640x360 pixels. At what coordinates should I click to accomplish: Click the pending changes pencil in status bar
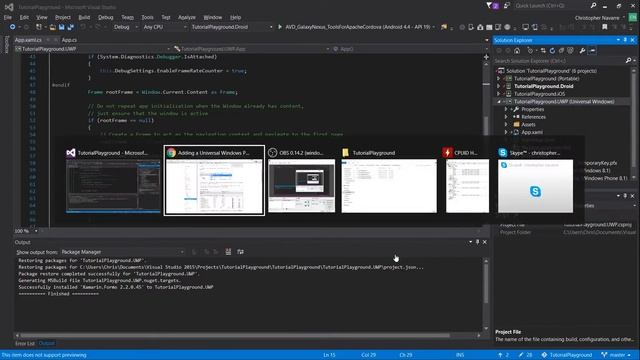coord(525,355)
